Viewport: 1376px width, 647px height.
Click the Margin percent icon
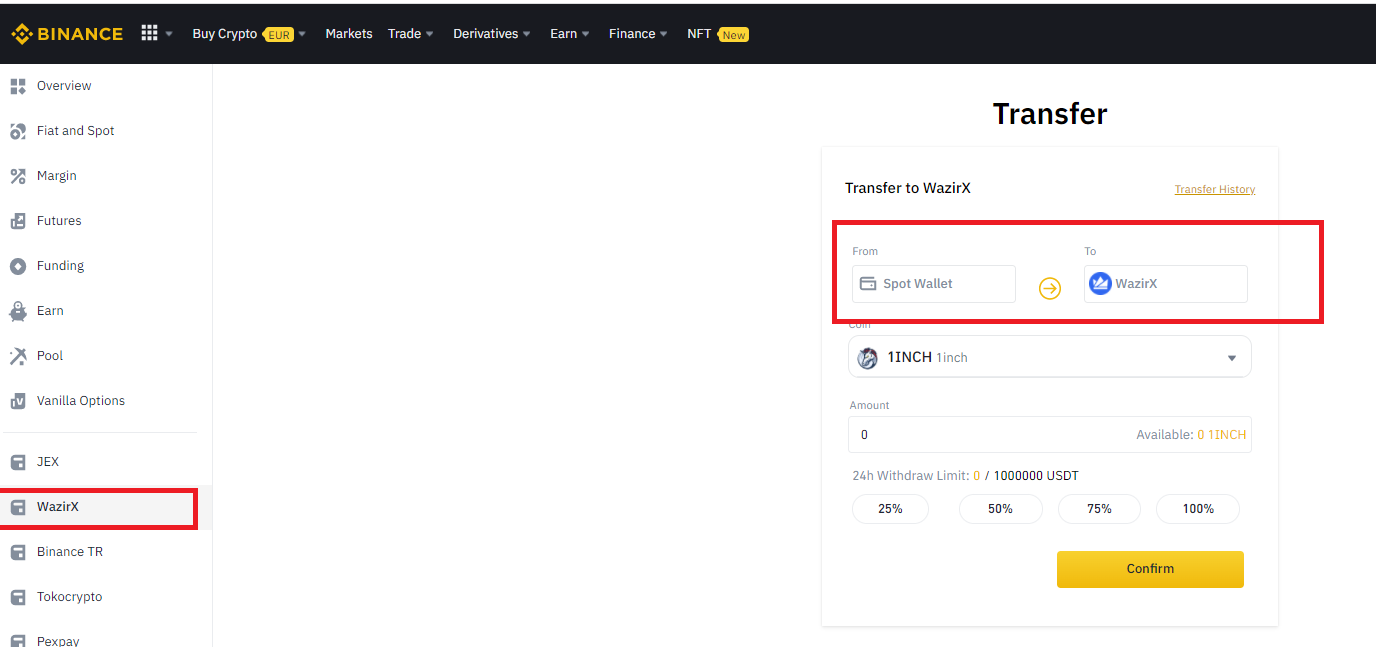(x=18, y=176)
